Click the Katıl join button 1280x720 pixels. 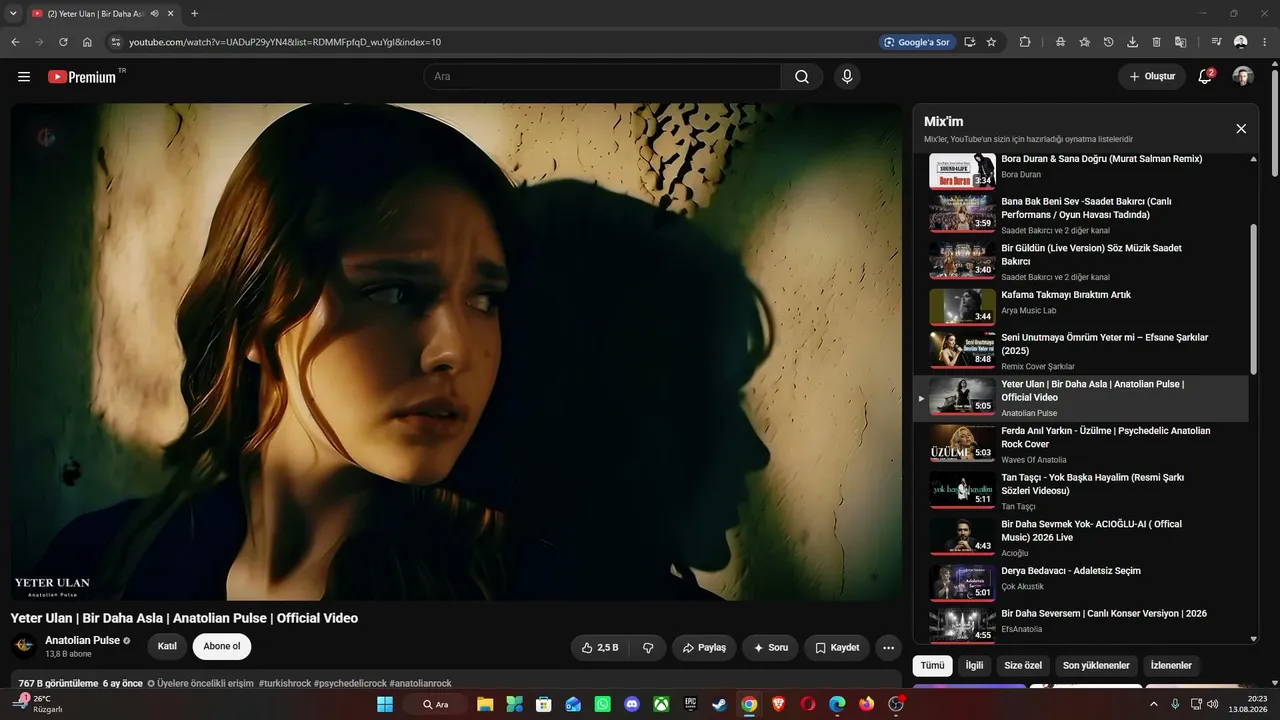click(167, 647)
